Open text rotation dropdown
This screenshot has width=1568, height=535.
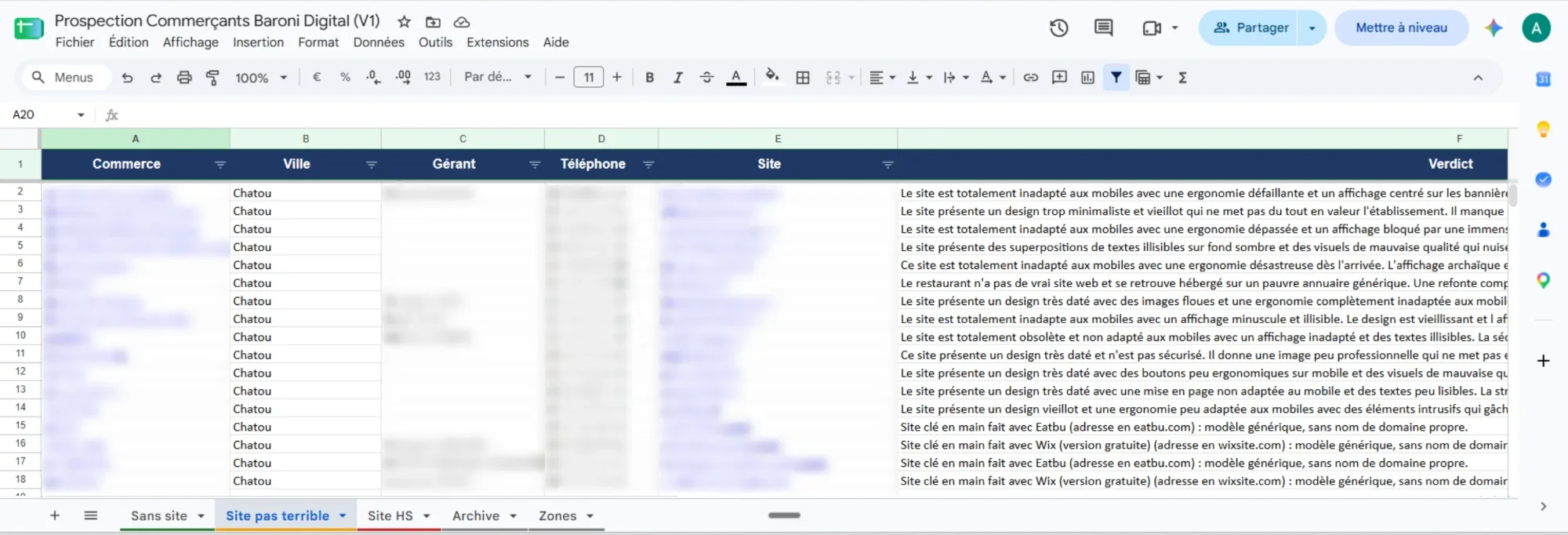point(993,77)
